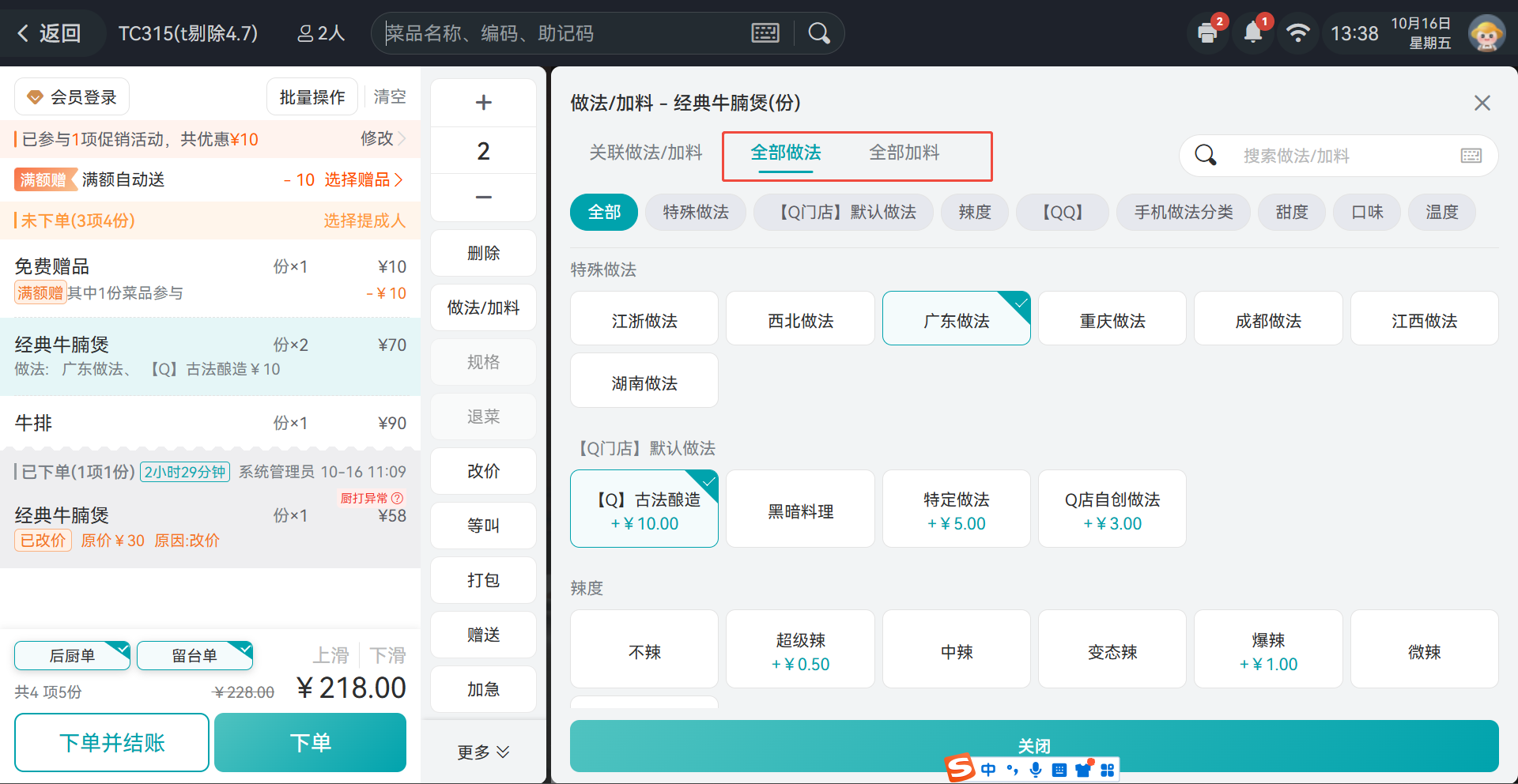Viewport: 1518px width, 784px height.
Task: Open the notification bell
Action: click(1253, 33)
